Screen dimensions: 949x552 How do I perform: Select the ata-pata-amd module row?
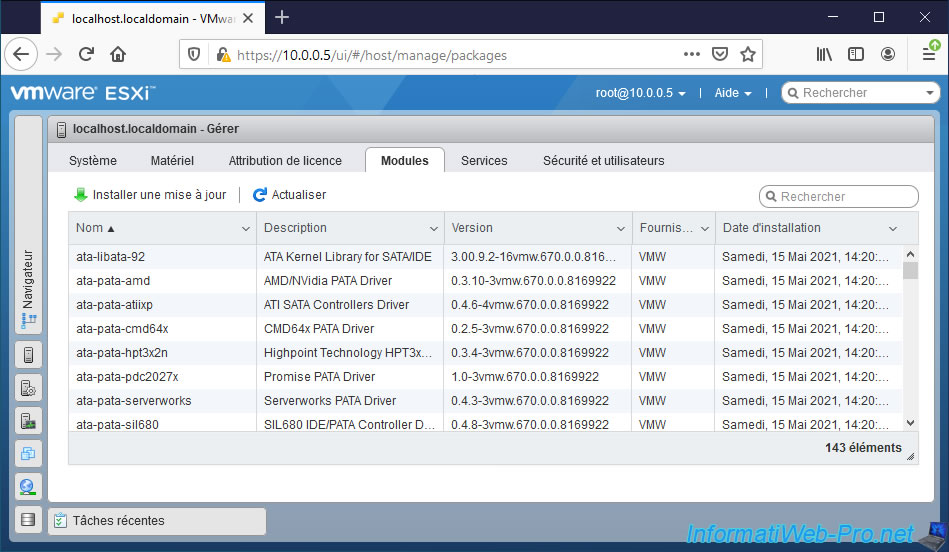click(485, 281)
